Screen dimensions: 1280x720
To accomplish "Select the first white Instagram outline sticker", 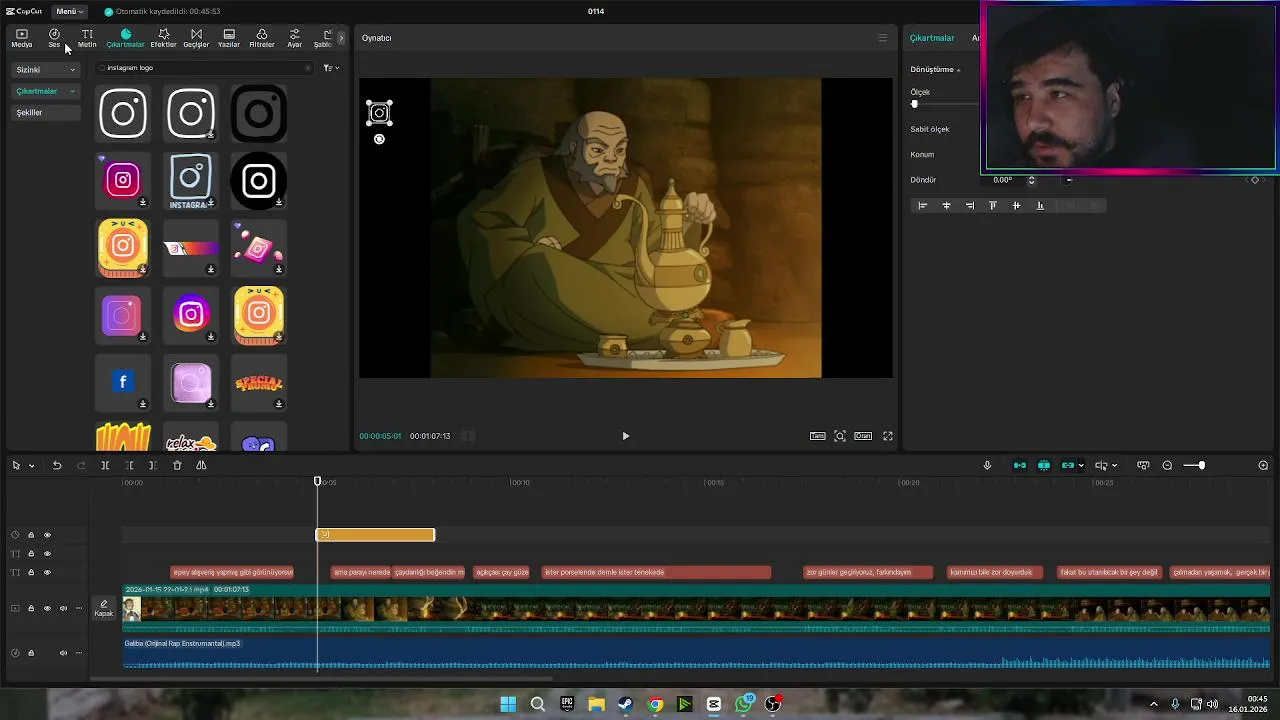I will coord(123,113).
